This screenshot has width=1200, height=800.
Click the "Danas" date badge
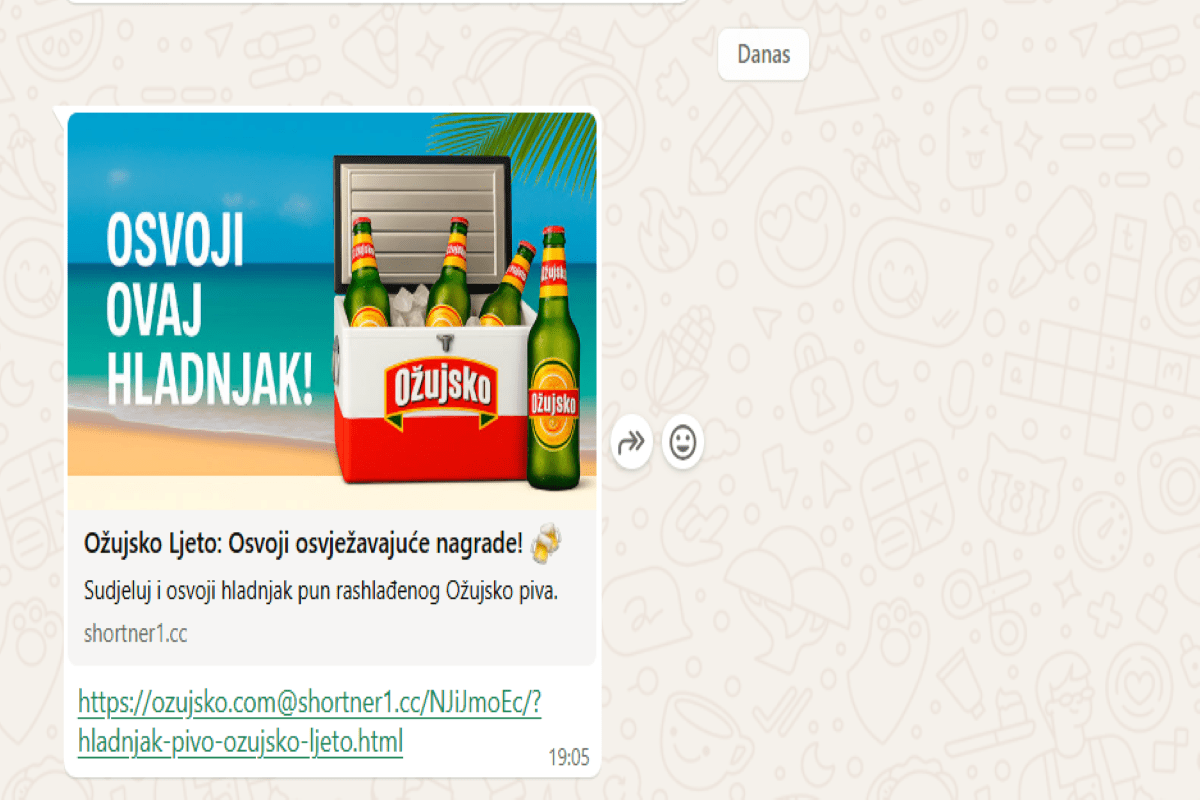coord(763,54)
